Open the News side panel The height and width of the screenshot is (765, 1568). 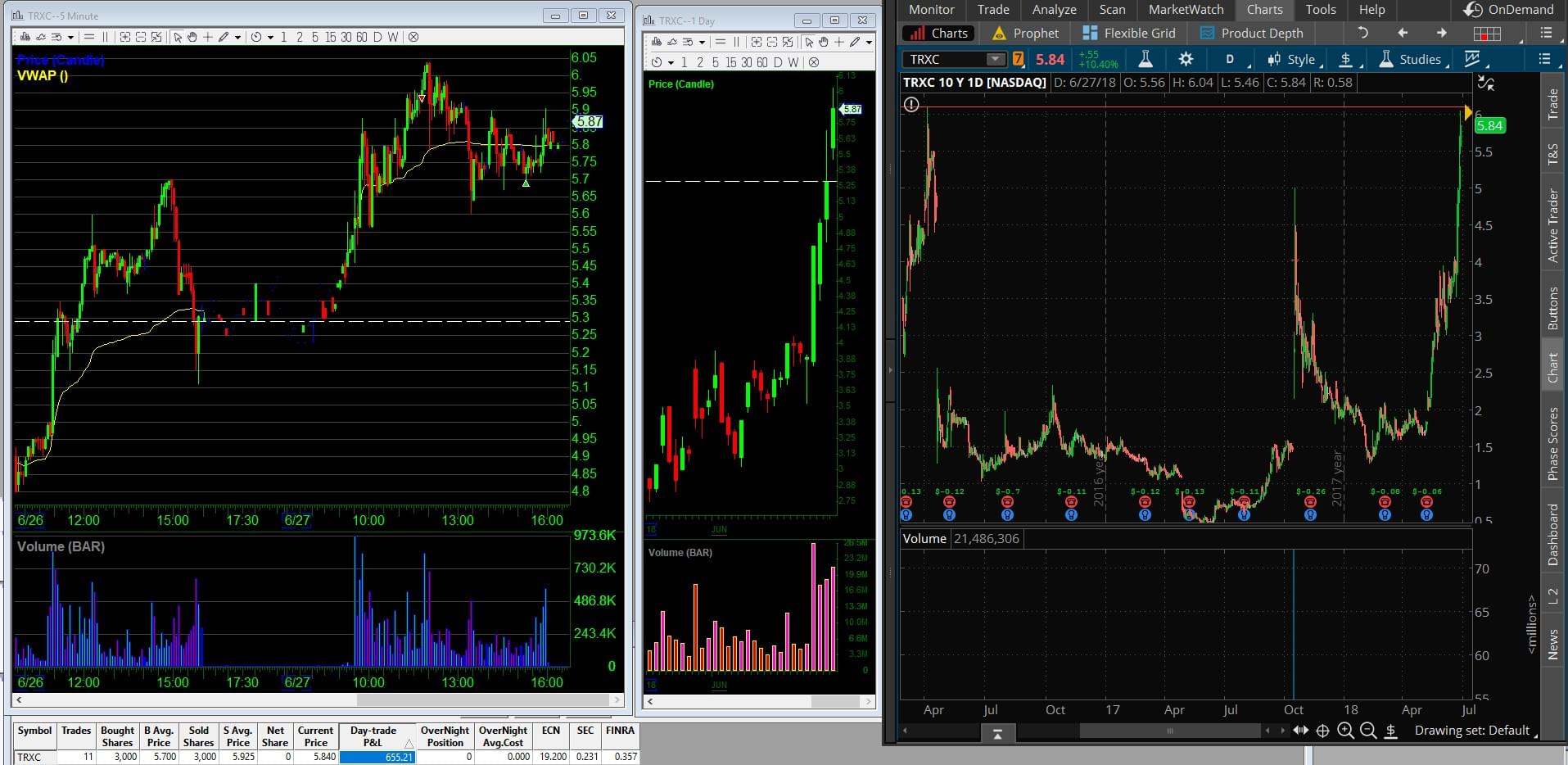tap(1552, 644)
